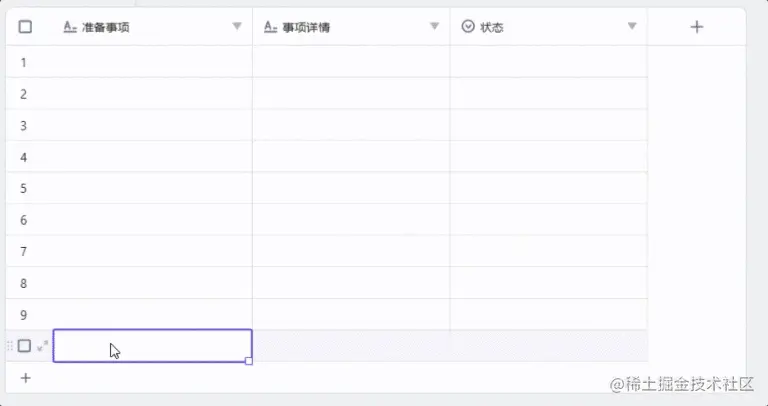This screenshot has width=768, height=406.
Task: Click the active outlined cell in 准备事项 column
Action: click(152, 346)
